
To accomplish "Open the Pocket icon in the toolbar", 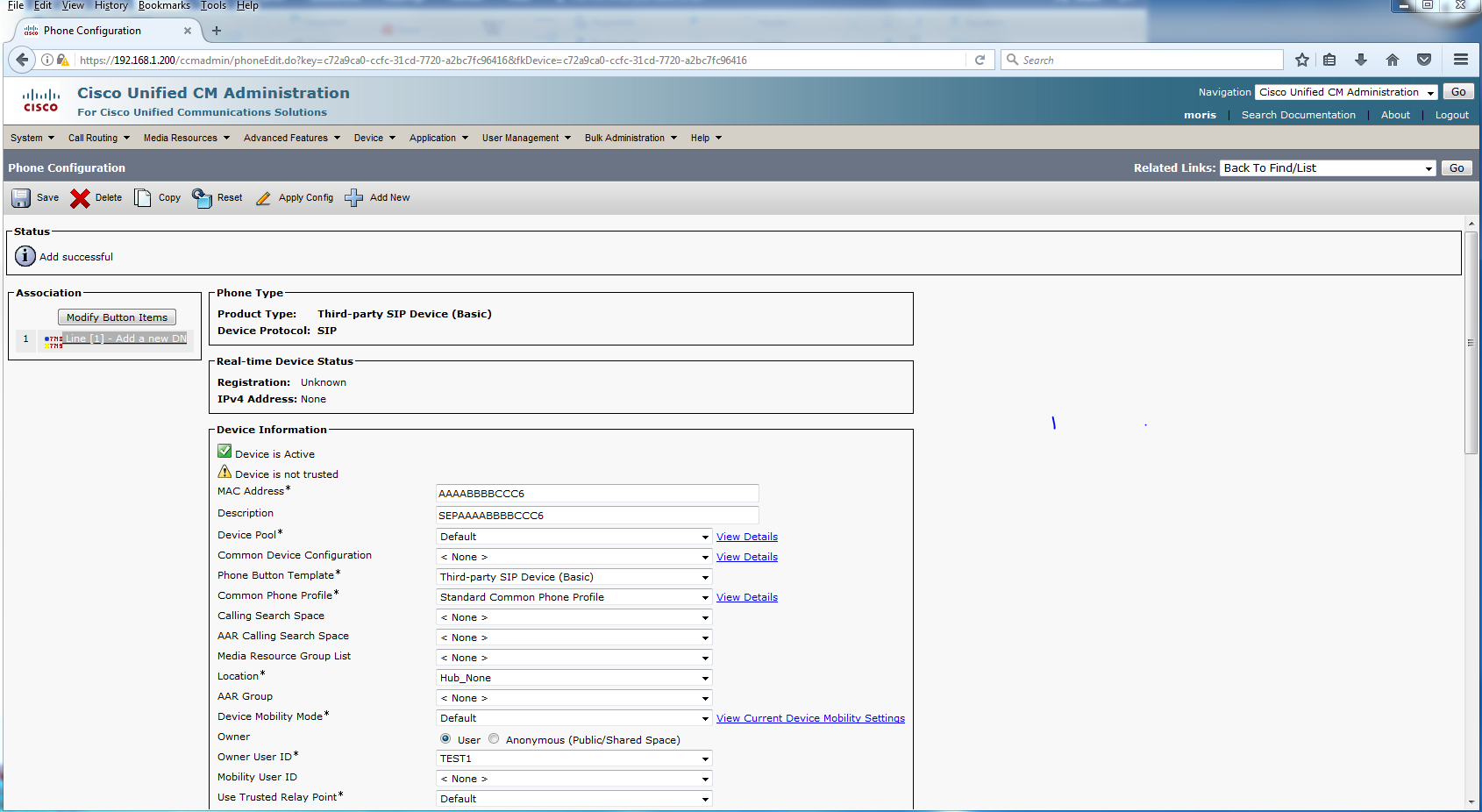I will click(1424, 60).
